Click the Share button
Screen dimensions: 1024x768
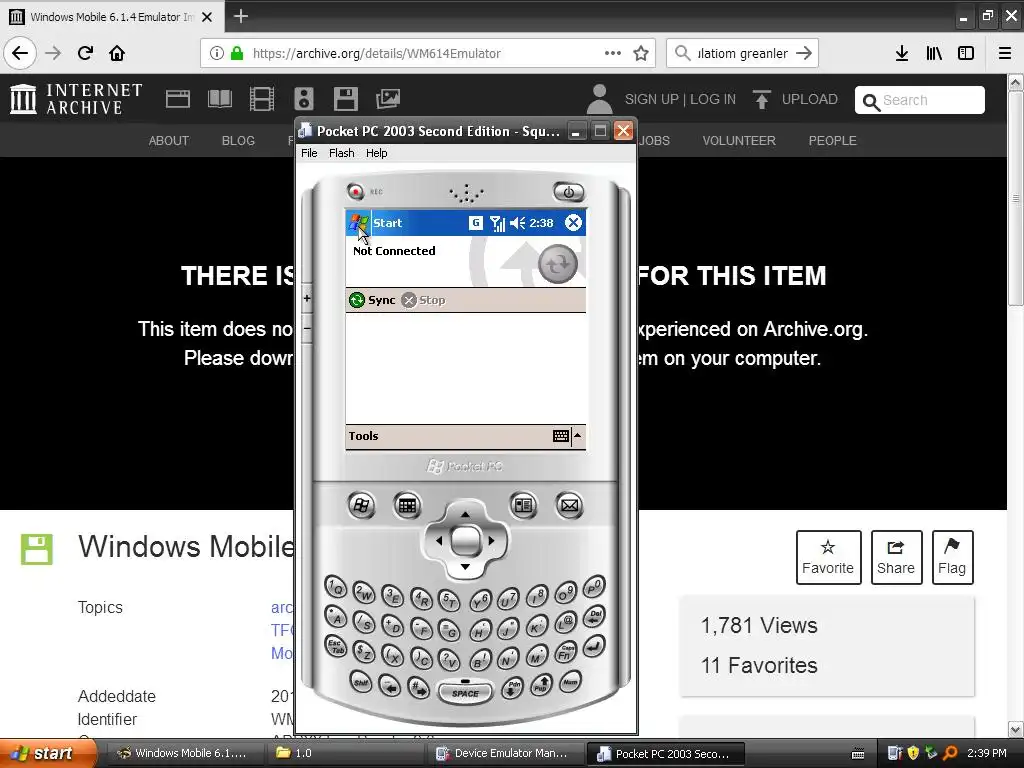tap(896, 557)
